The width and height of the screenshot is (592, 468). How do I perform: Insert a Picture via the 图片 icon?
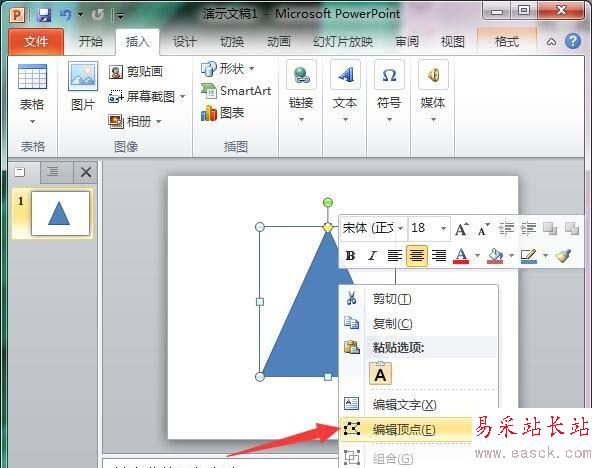pos(83,76)
